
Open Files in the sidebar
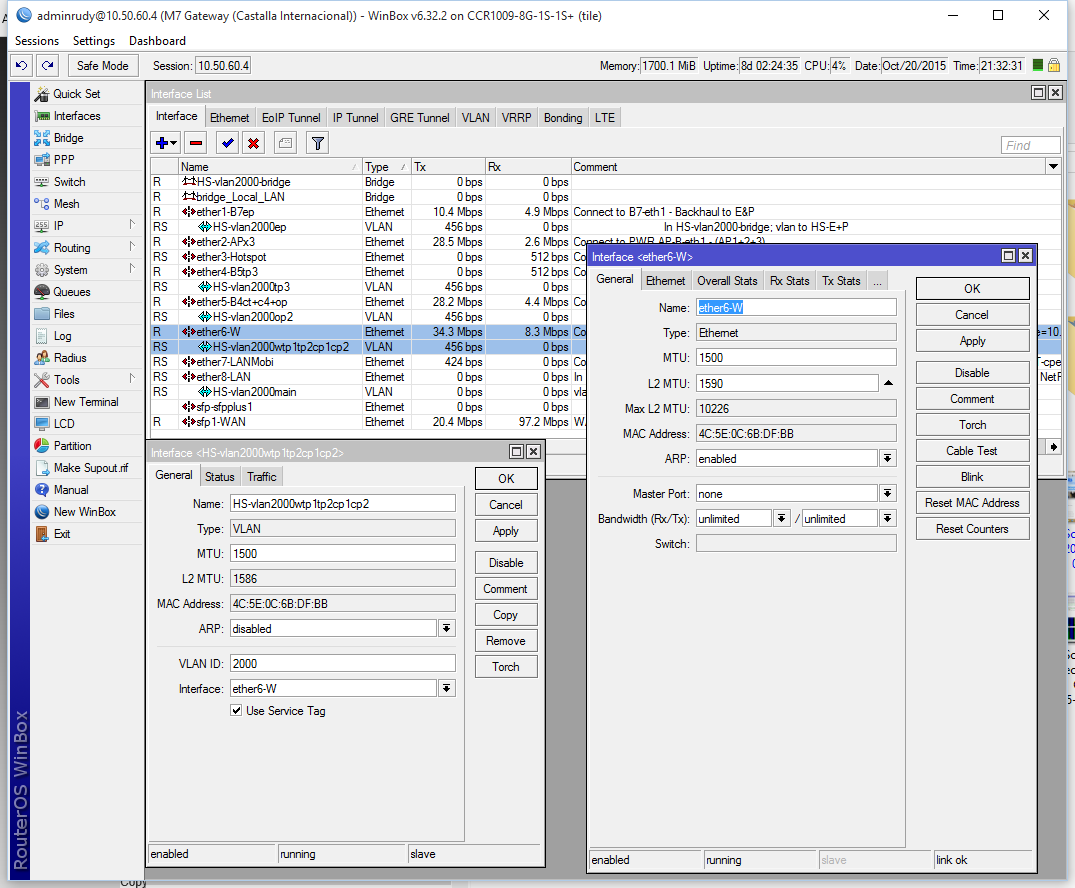click(x=64, y=313)
